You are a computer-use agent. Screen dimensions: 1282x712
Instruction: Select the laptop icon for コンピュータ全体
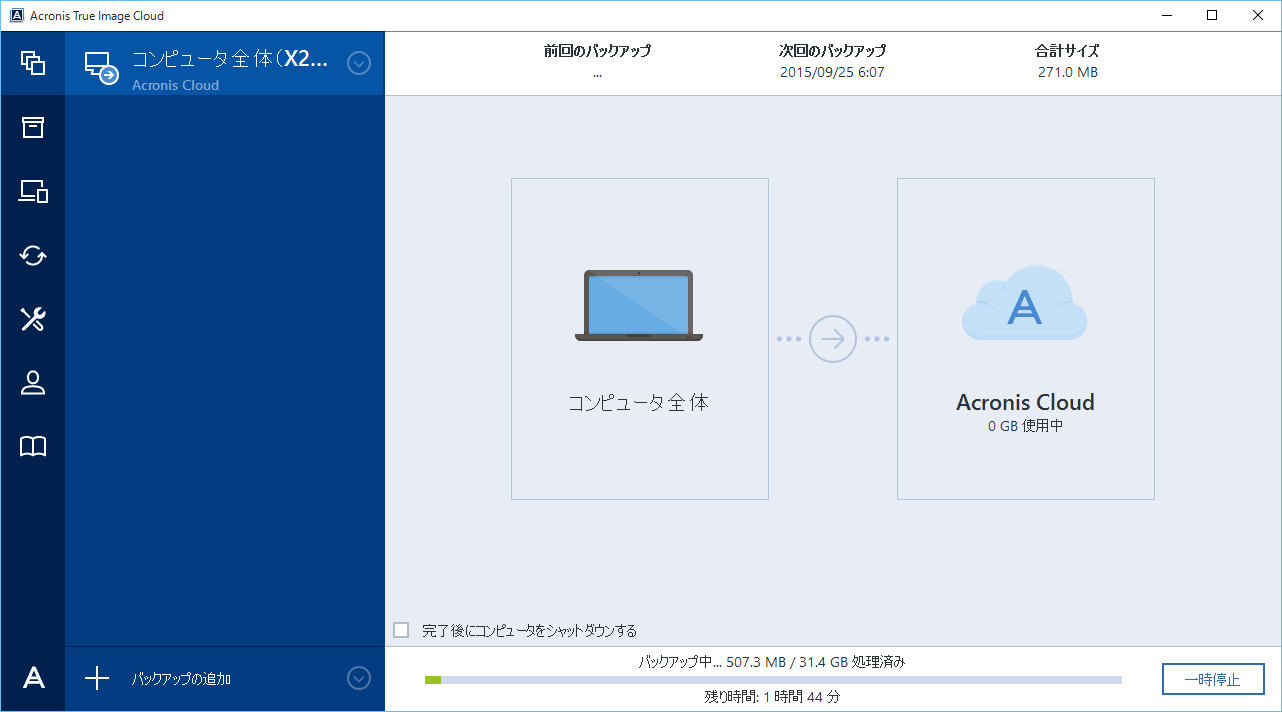(639, 305)
